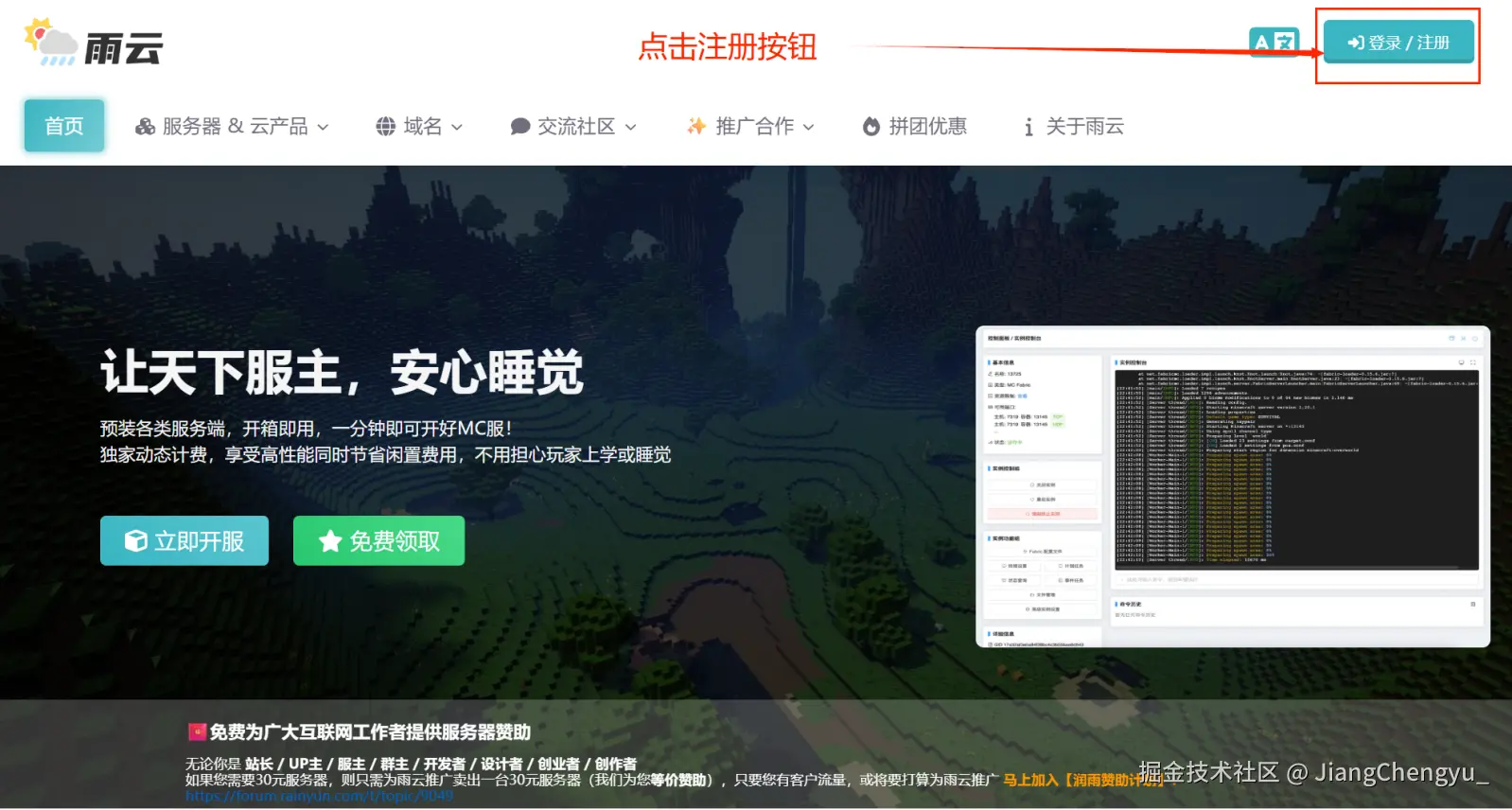Click the 登录 / 注册 button
This screenshot has width=1512, height=810.
[x=1398, y=43]
